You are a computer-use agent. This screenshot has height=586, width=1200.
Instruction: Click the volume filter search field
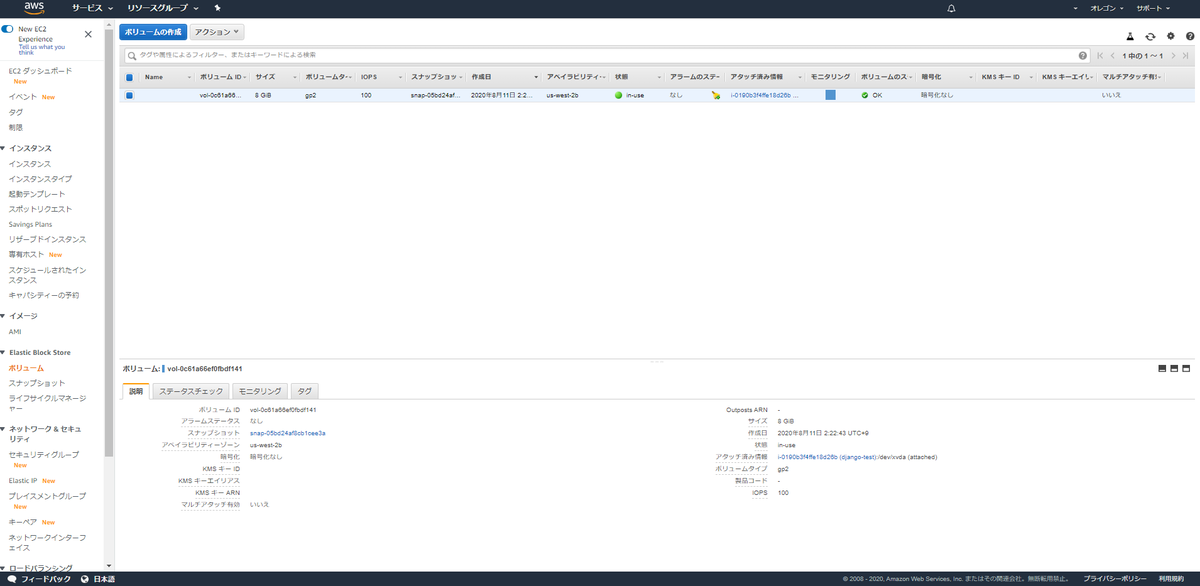tap(605, 55)
